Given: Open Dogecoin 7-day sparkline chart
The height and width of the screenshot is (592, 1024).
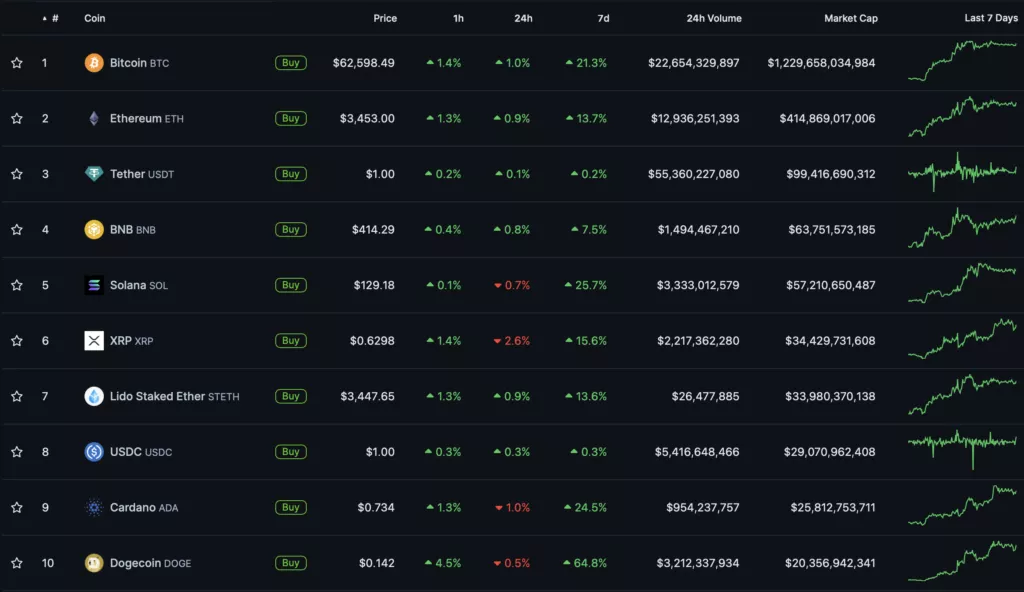Looking at the screenshot, I should [x=963, y=561].
